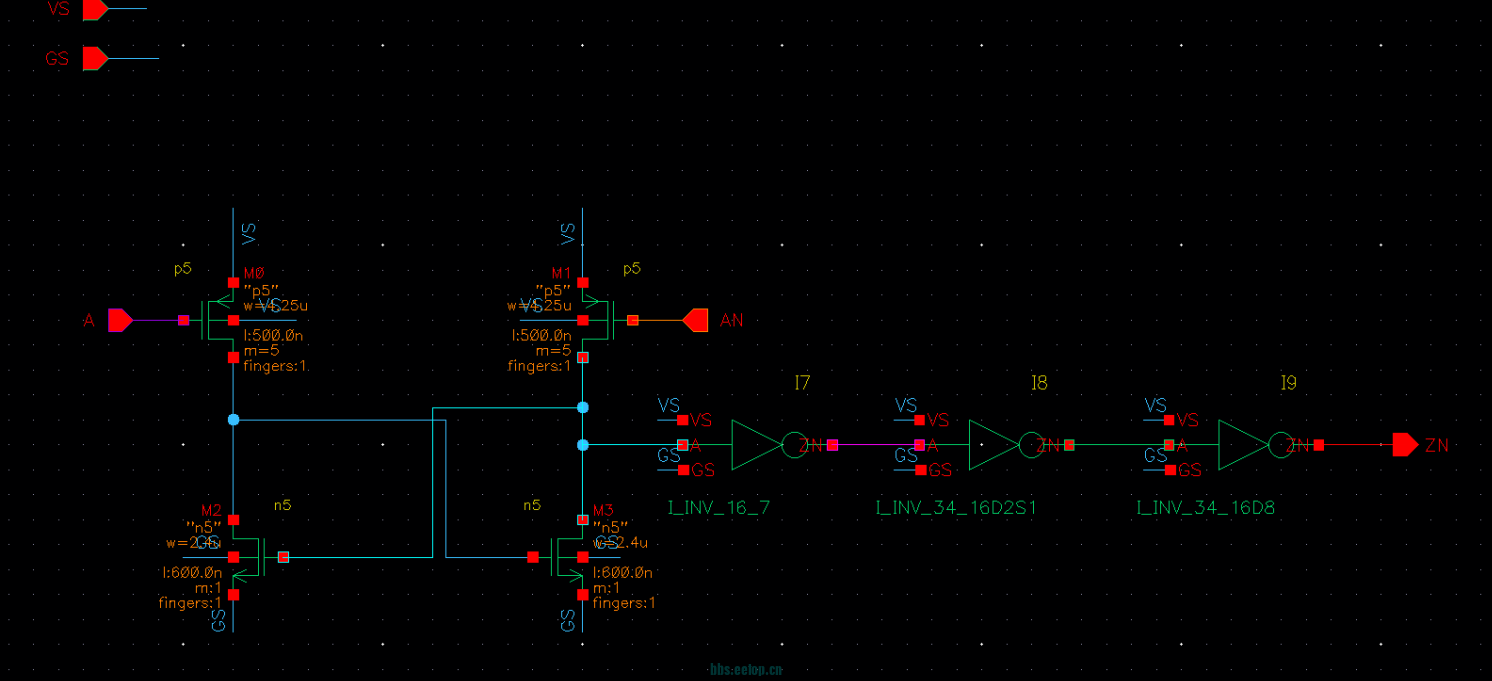Click the output bubble of inverter I9
The height and width of the screenshot is (681, 1492).
click(1281, 445)
